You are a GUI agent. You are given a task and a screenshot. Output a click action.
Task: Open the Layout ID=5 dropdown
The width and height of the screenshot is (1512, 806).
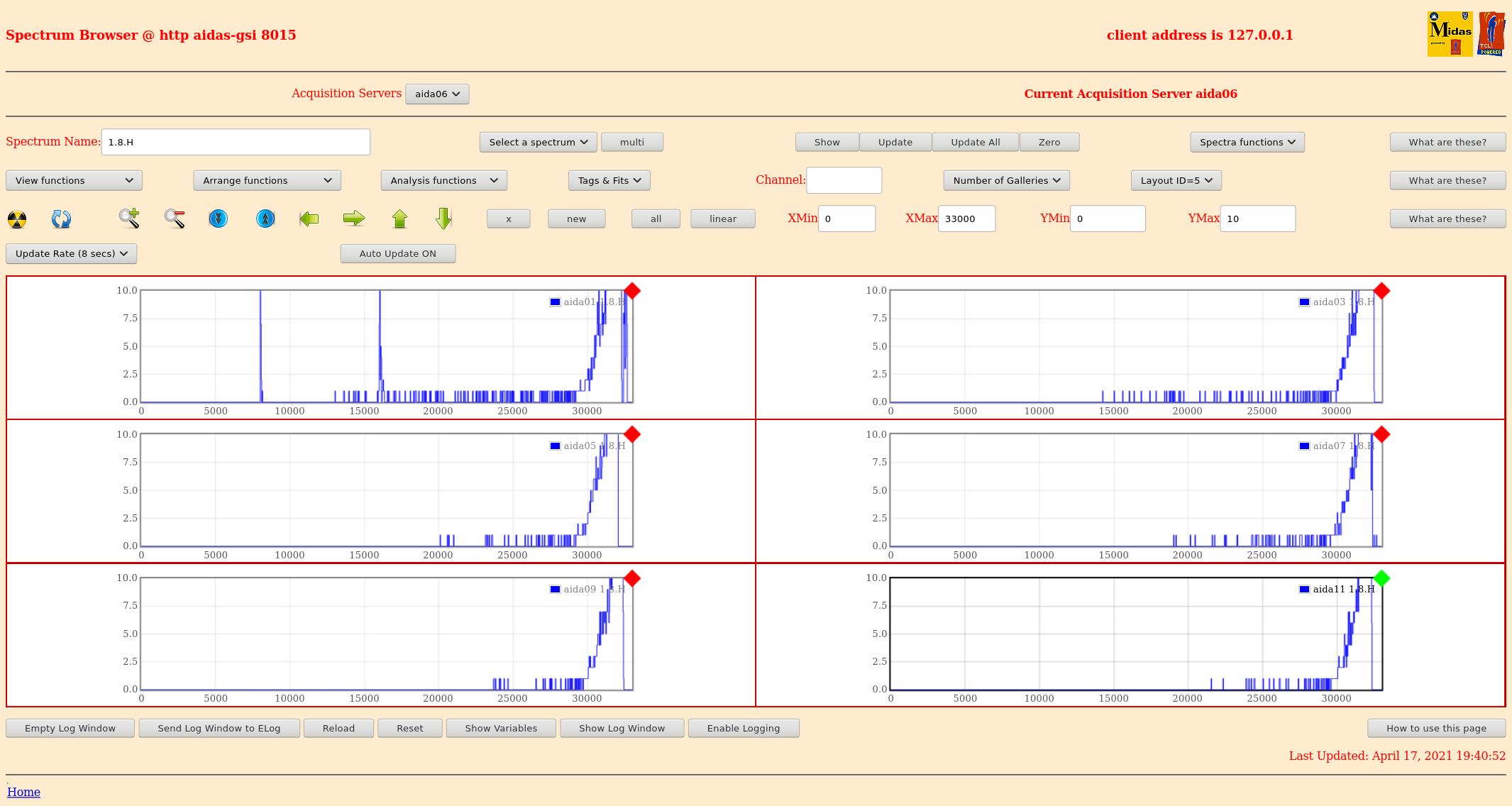tap(1176, 180)
